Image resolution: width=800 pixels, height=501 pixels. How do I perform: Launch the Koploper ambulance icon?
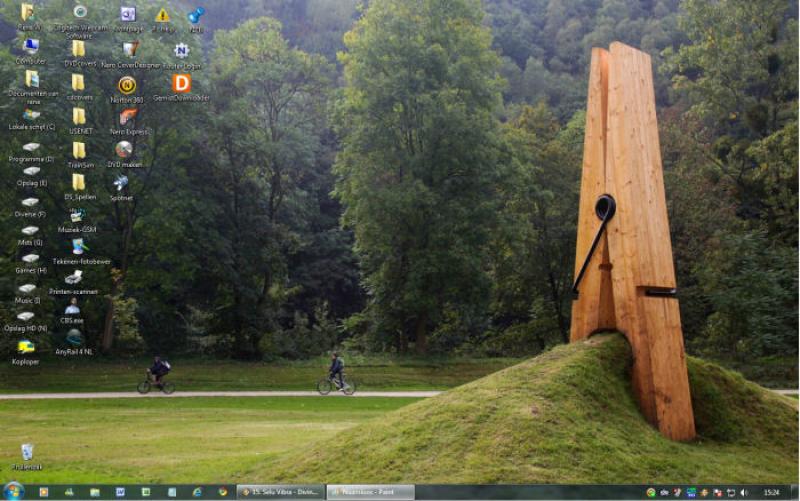[26, 347]
